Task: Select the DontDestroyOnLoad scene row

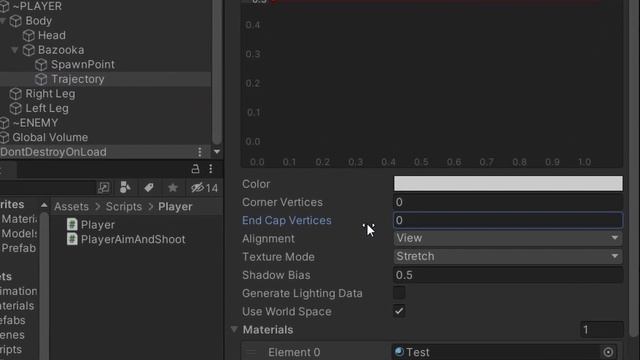Action: click(x=105, y=152)
